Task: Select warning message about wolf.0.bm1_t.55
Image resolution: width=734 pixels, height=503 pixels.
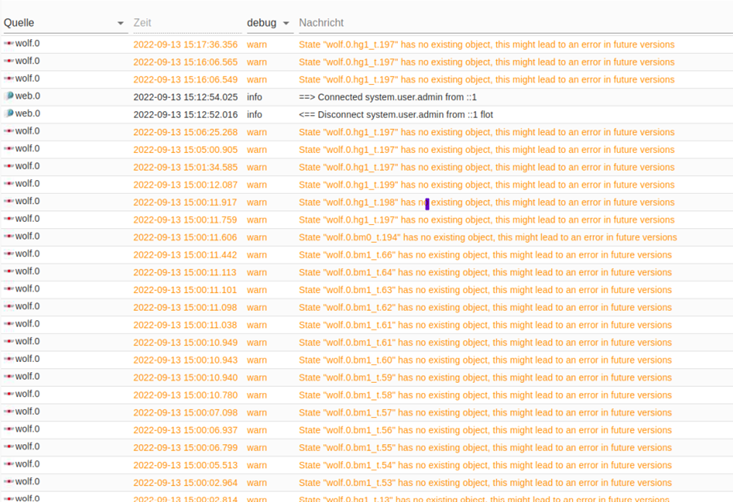Action: tap(485, 448)
